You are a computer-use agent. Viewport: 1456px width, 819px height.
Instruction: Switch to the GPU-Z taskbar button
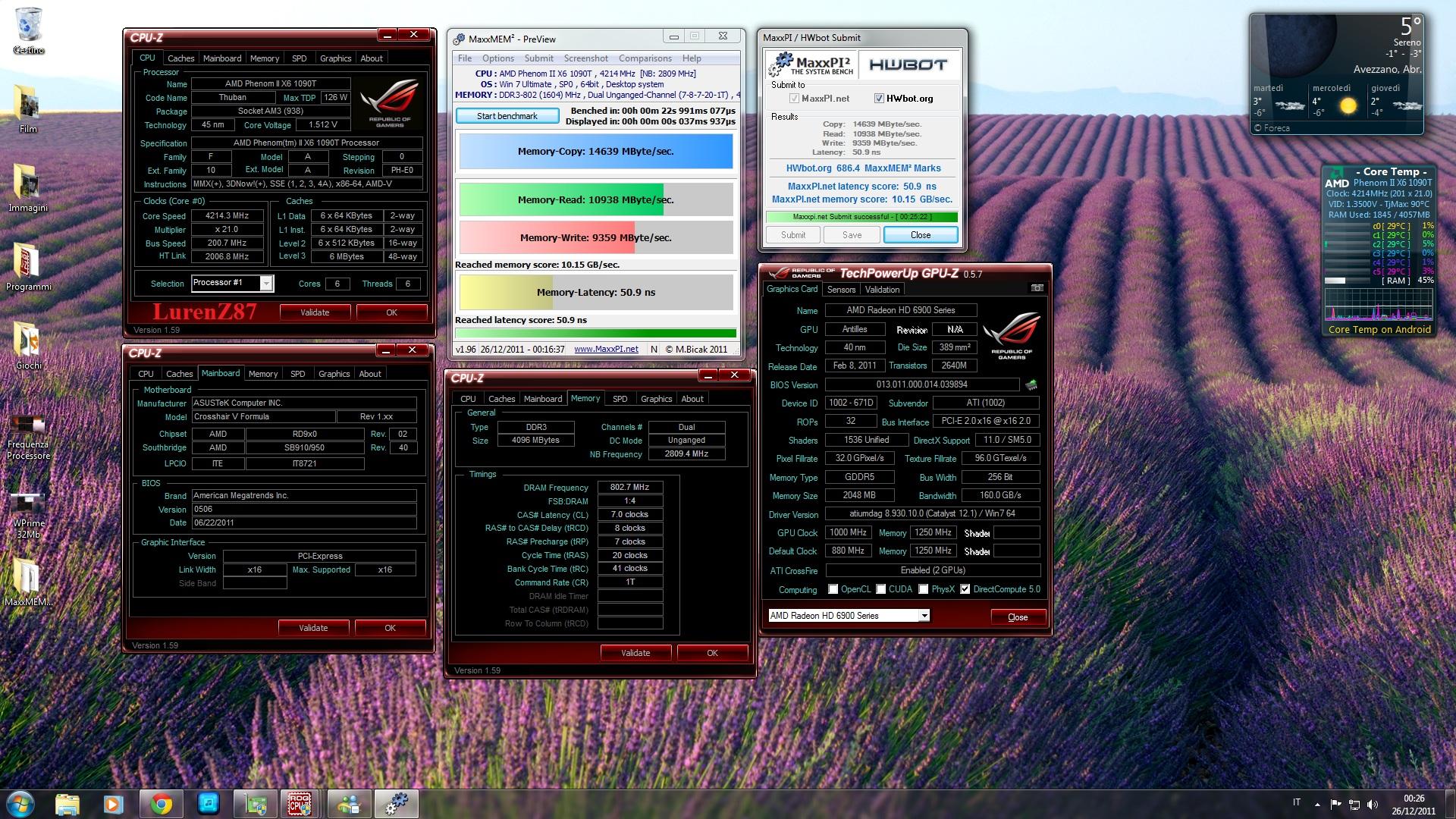point(255,803)
